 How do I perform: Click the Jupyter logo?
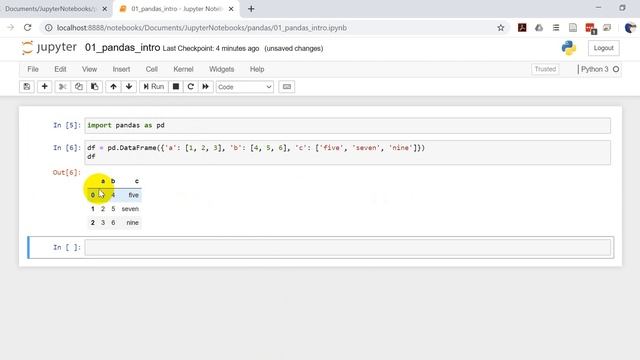[49, 47]
